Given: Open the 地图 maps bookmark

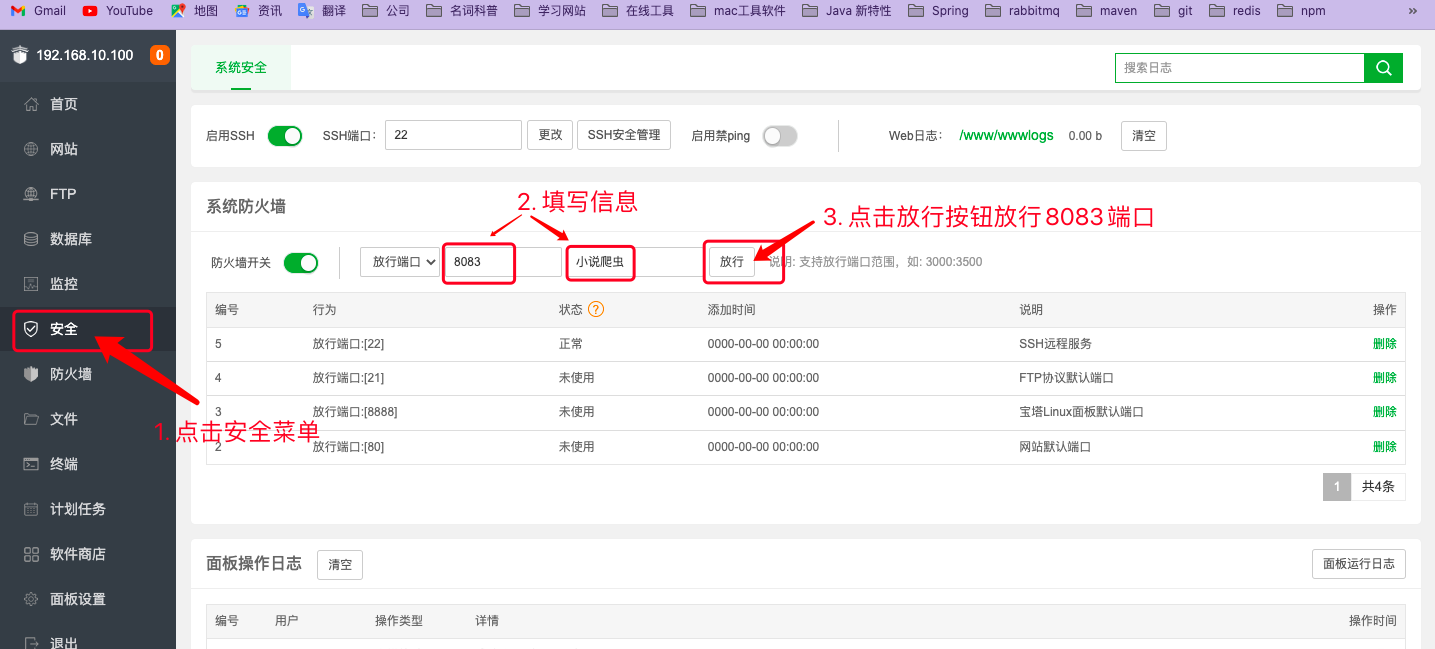Looking at the screenshot, I should point(194,11).
